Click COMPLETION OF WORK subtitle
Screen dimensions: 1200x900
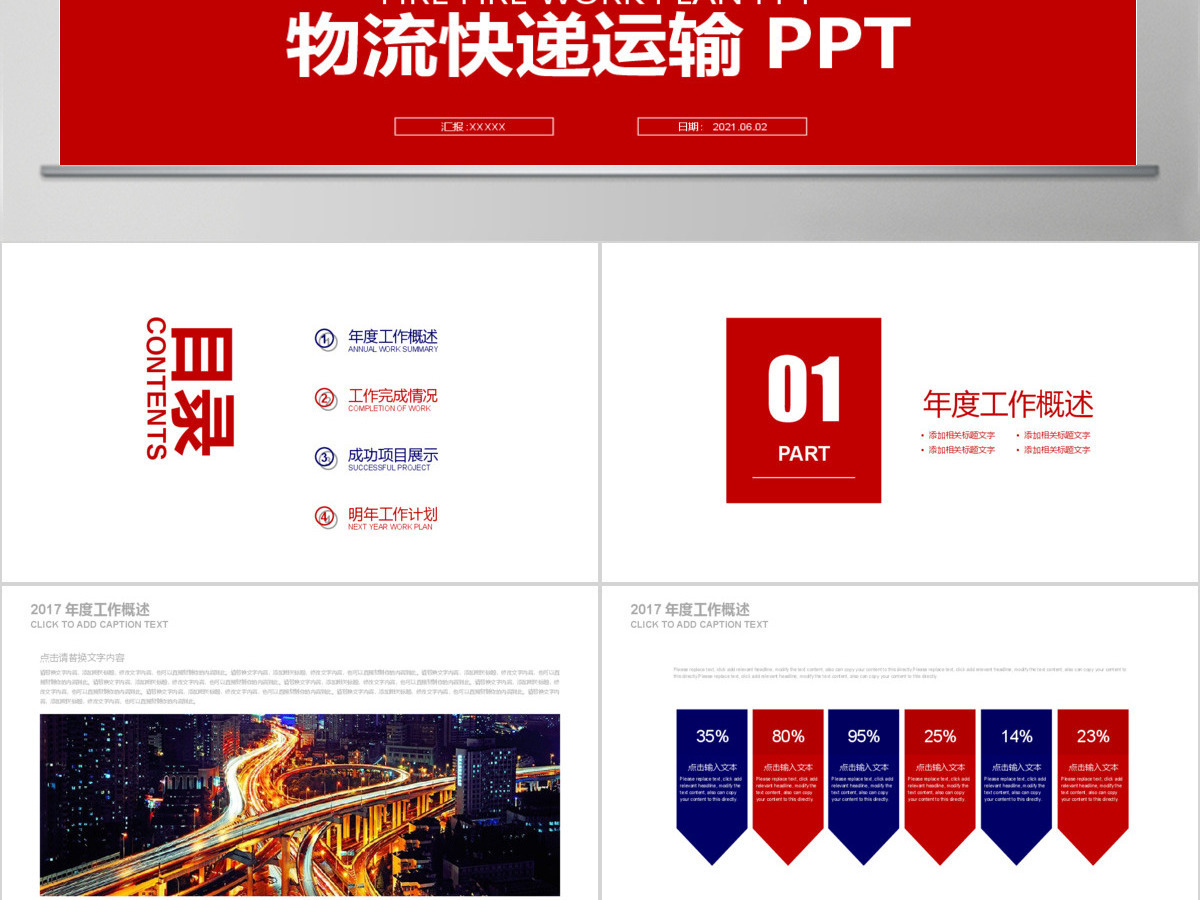click(x=389, y=408)
